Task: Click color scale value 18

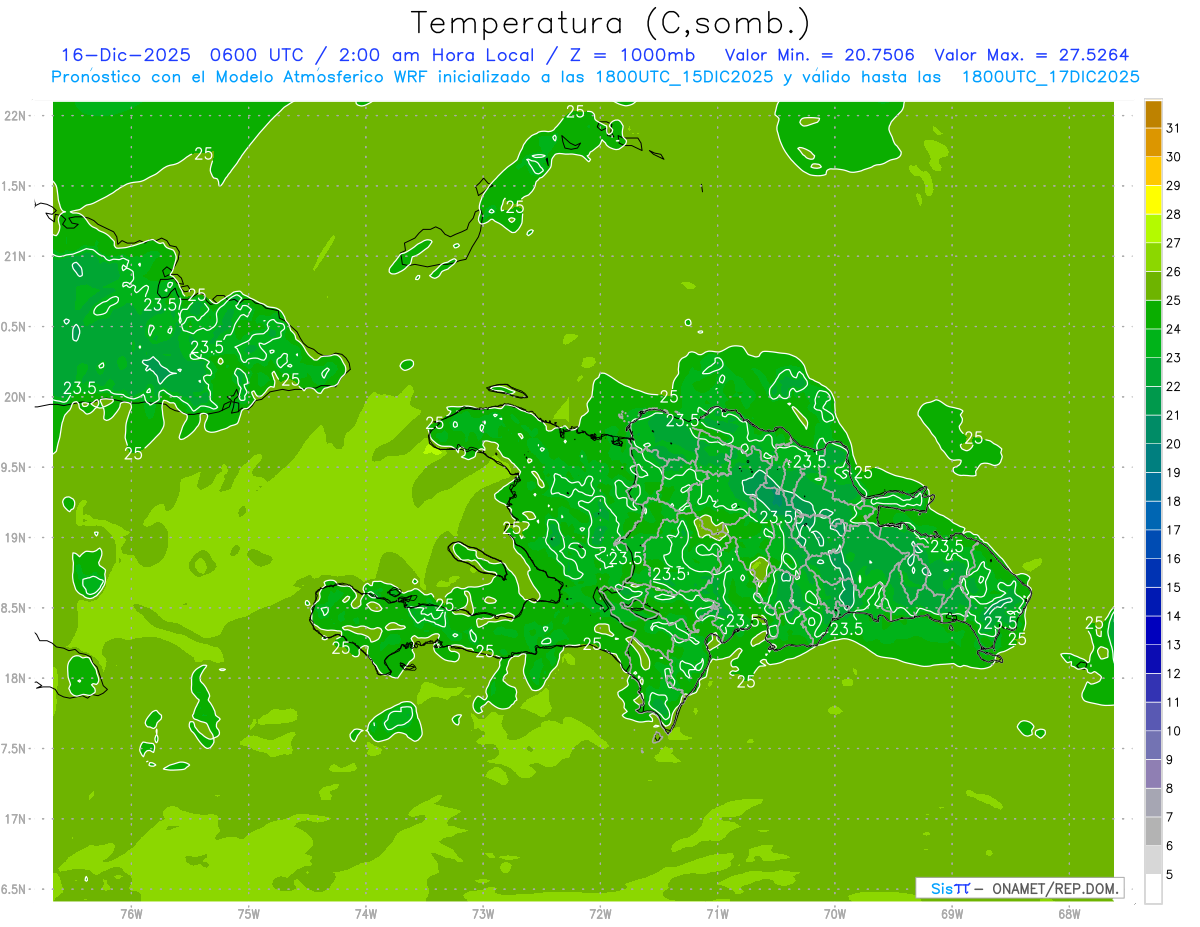Action: 1174,502
